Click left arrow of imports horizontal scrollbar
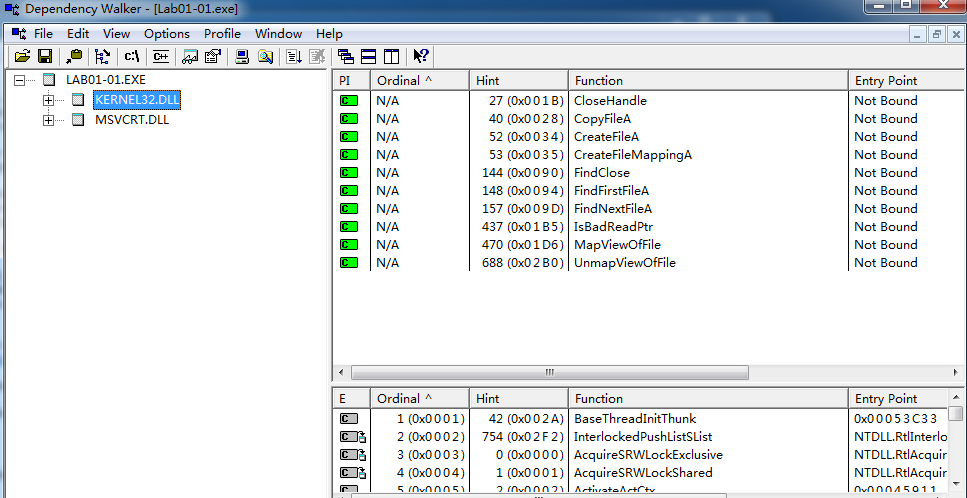Viewport: 967px width, 498px height. [340, 372]
